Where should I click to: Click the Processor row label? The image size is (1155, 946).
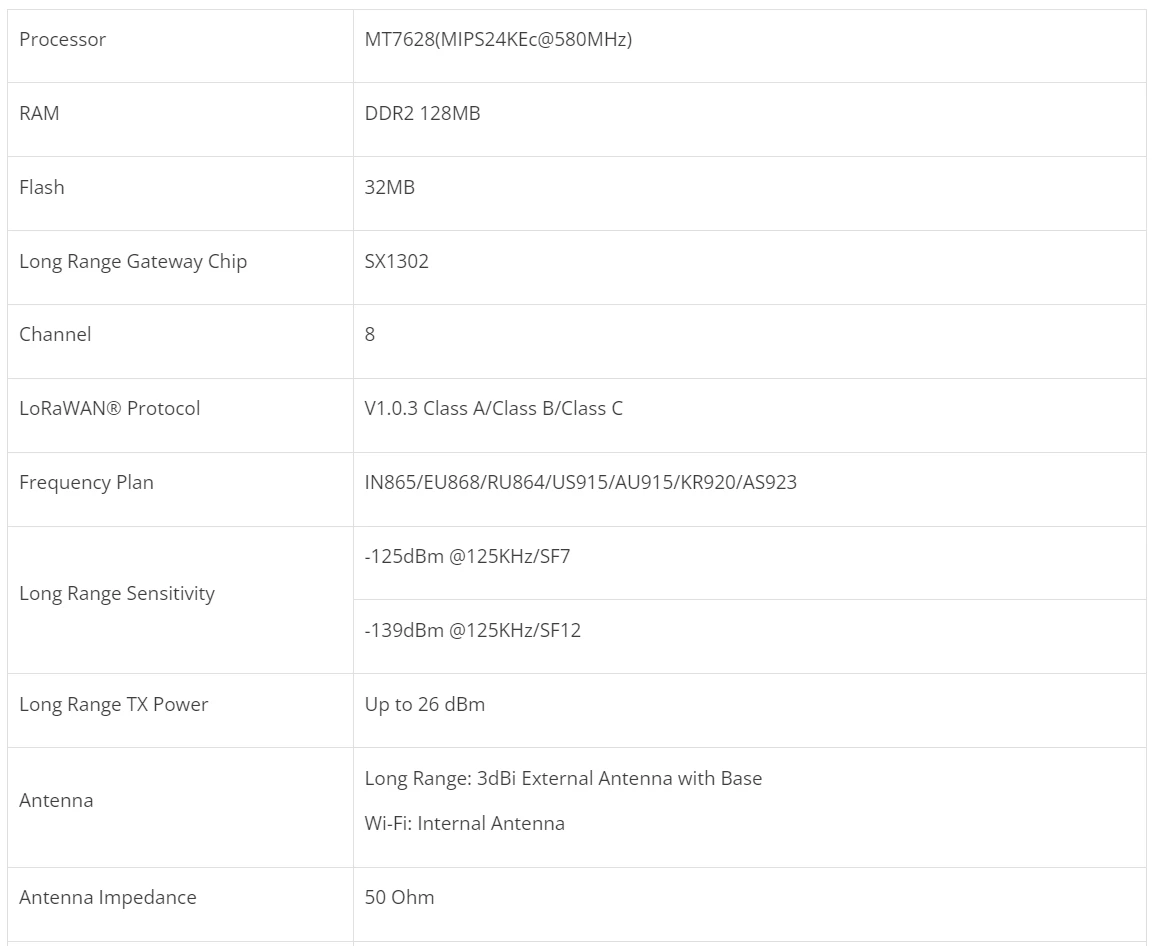point(63,40)
